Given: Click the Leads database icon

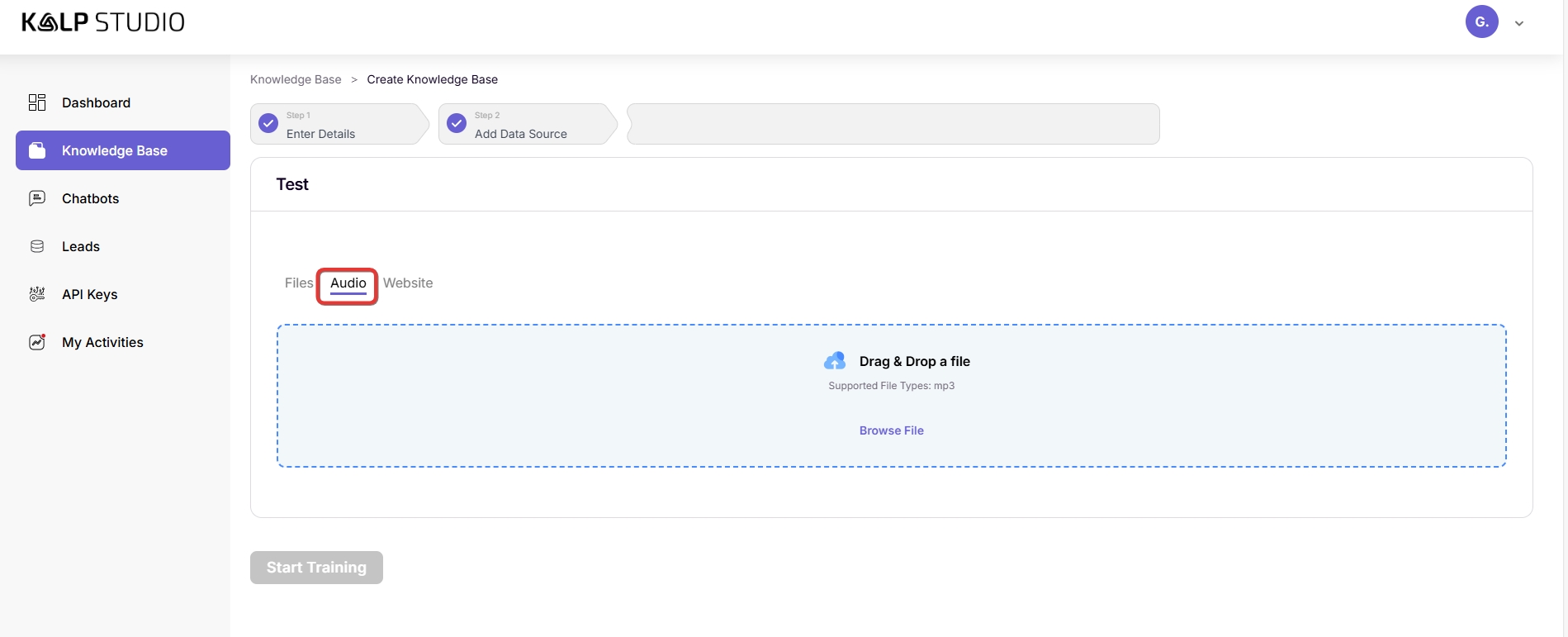Looking at the screenshot, I should click(x=37, y=246).
